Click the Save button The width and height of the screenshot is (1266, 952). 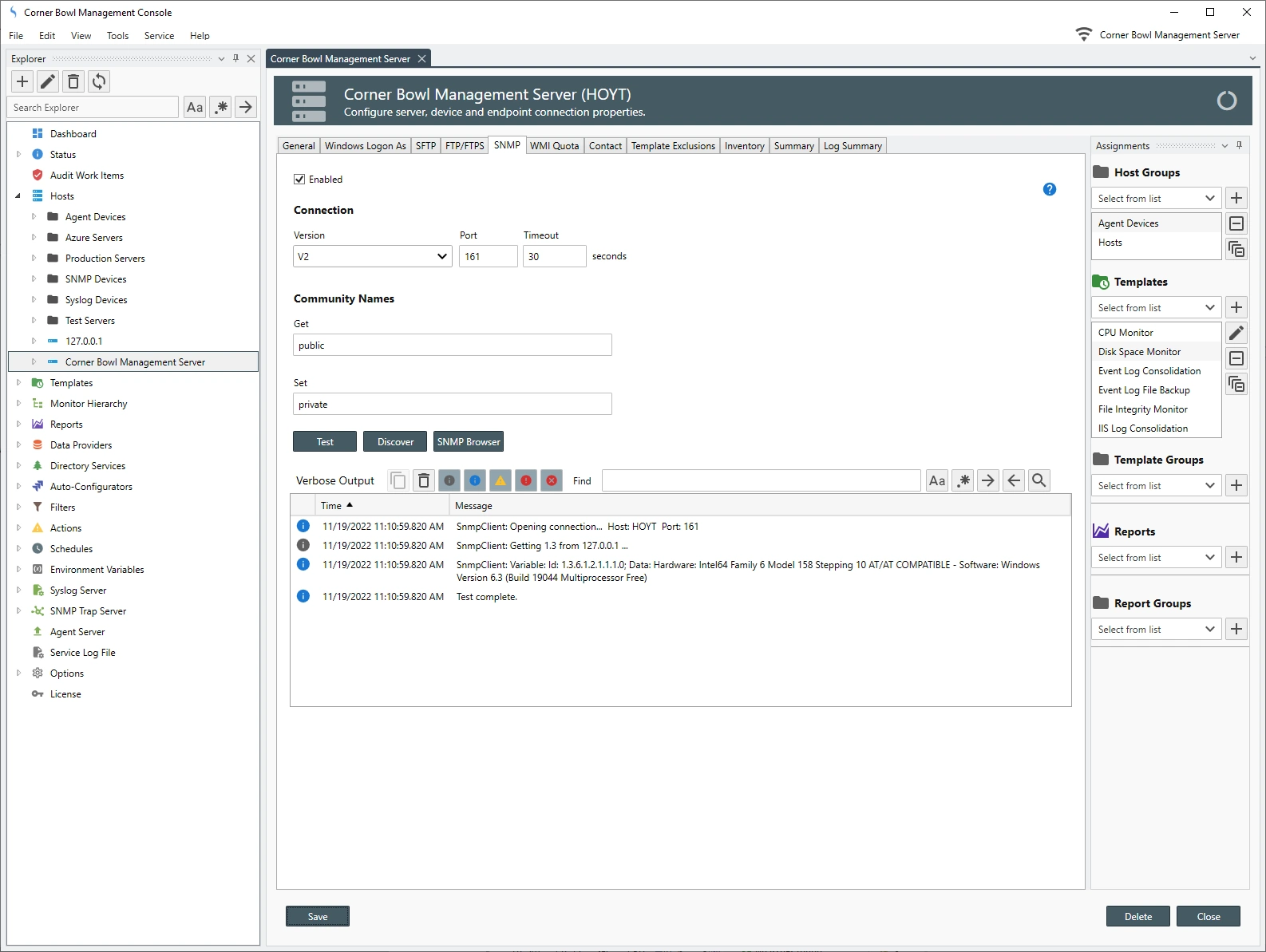pyautogui.click(x=318, y=917)
